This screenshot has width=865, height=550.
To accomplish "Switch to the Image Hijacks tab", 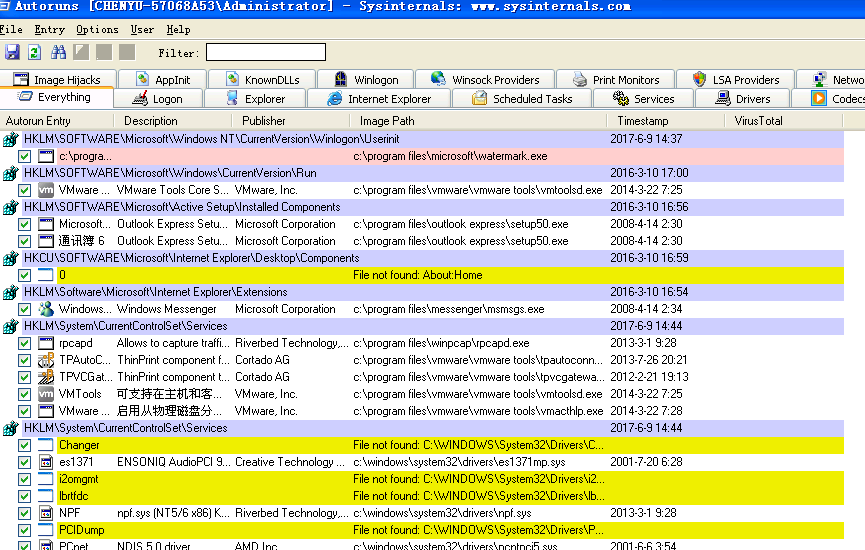I will (58, 80).
